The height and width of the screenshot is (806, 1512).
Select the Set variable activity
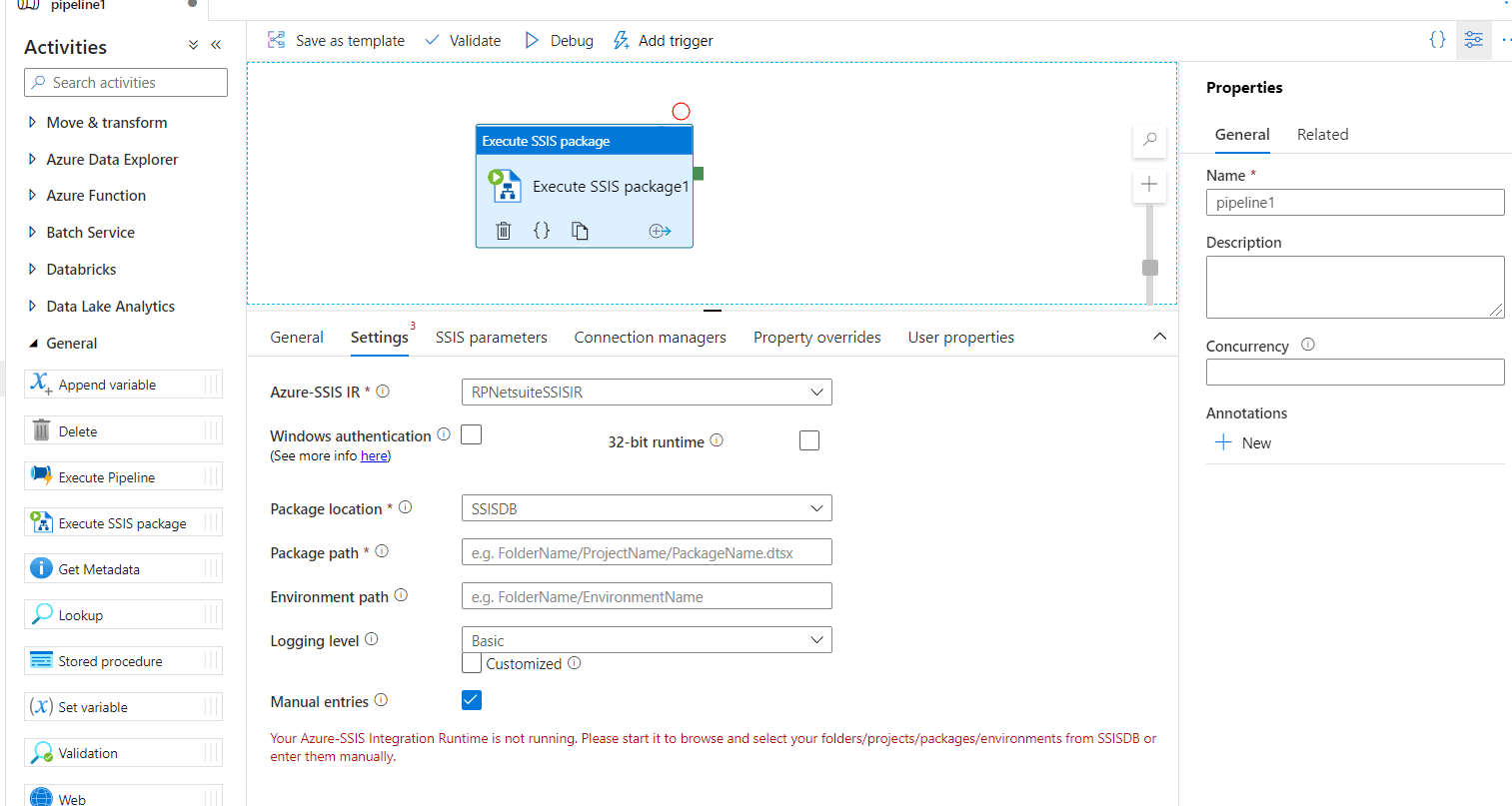(124, 707)
